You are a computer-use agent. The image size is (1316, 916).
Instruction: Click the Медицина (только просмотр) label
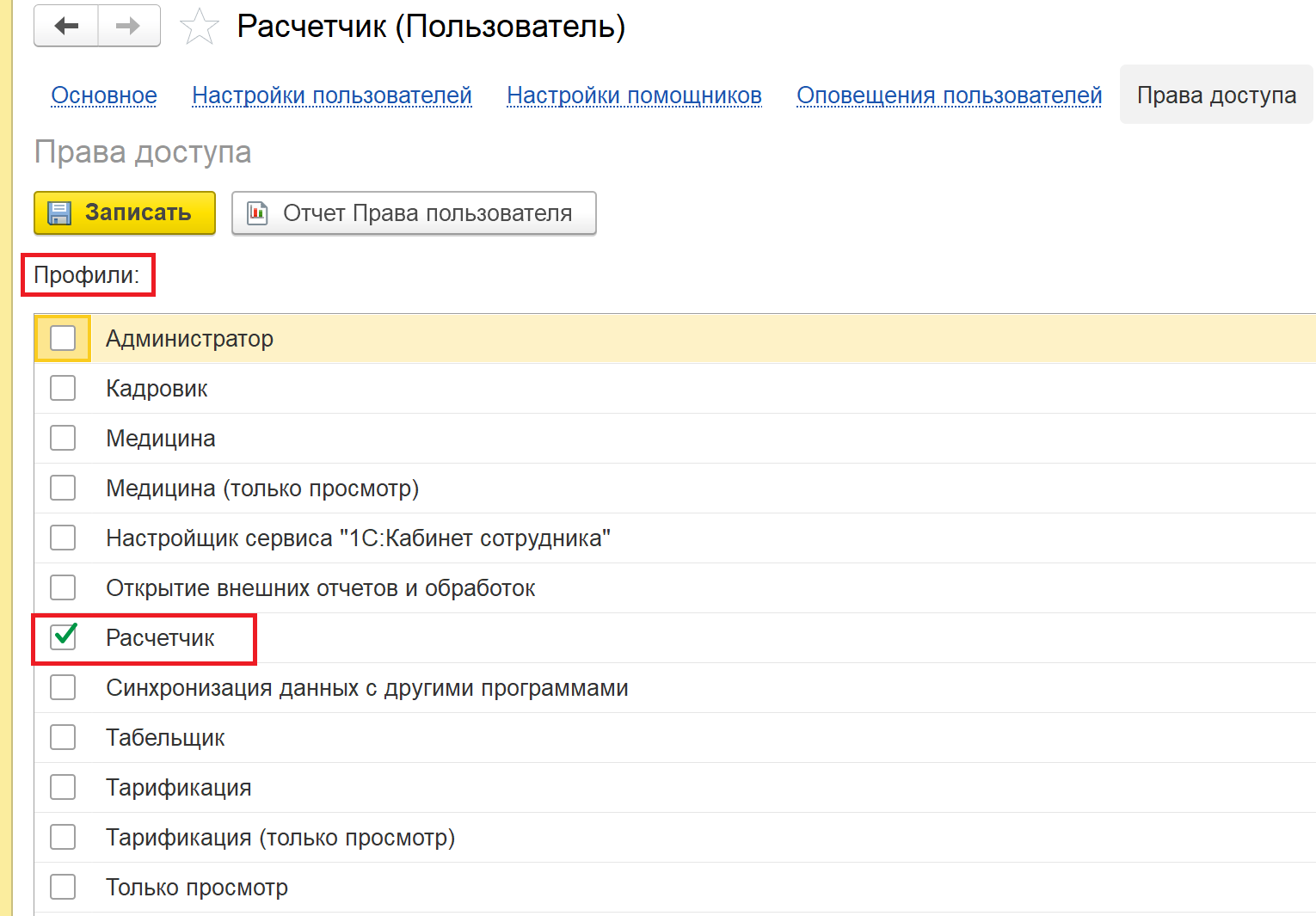coord(262,489)
